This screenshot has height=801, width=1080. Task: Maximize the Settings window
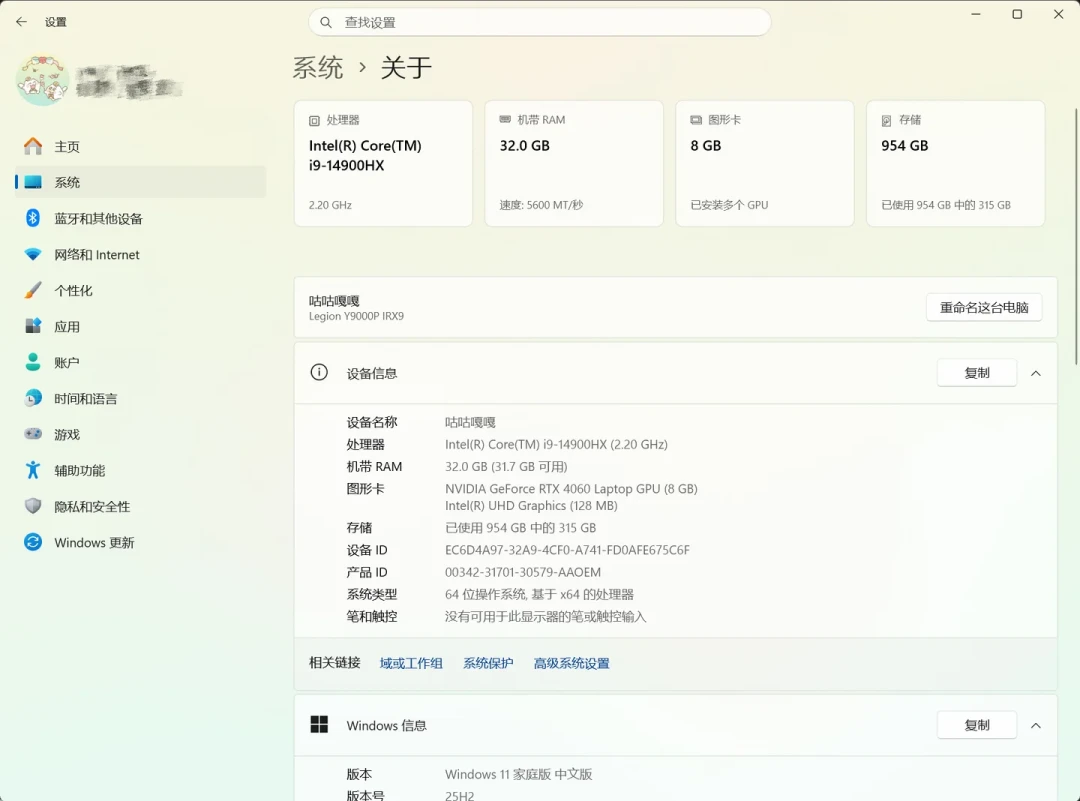click(1017, 14)
